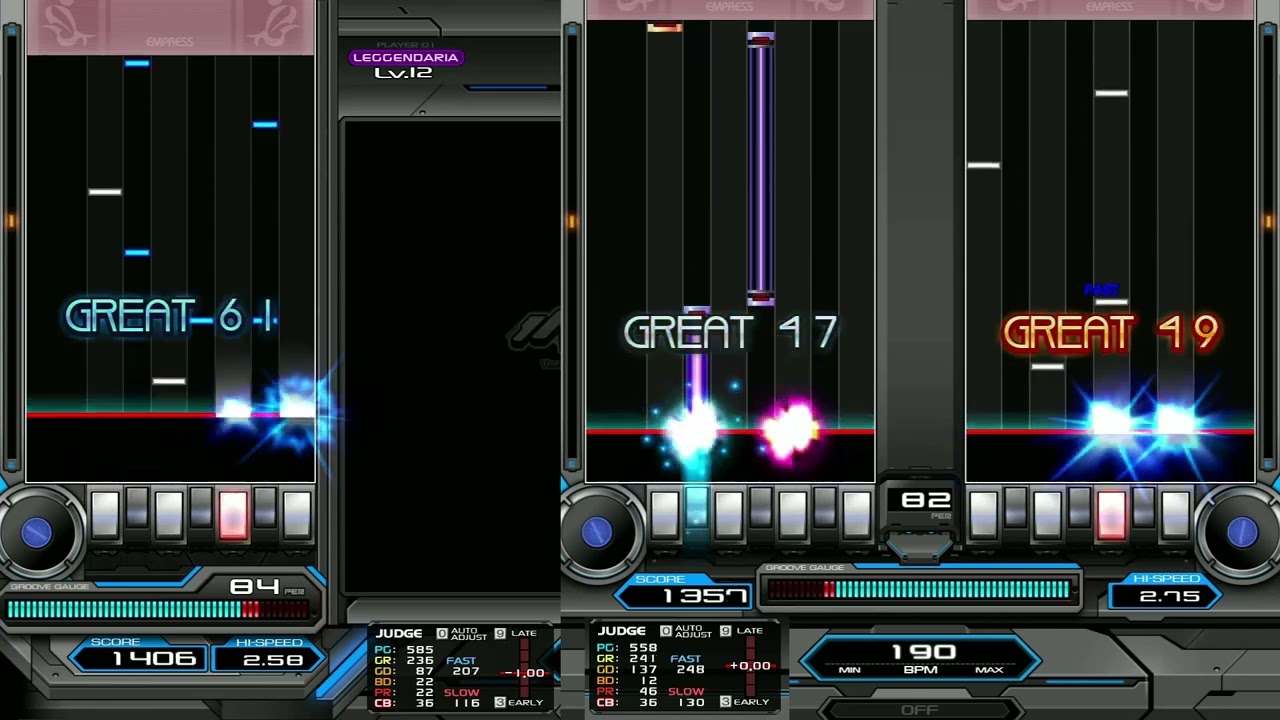Click the PG count 585 in the left JUDGE panel

pyautogui.click(x=420, y=650)
